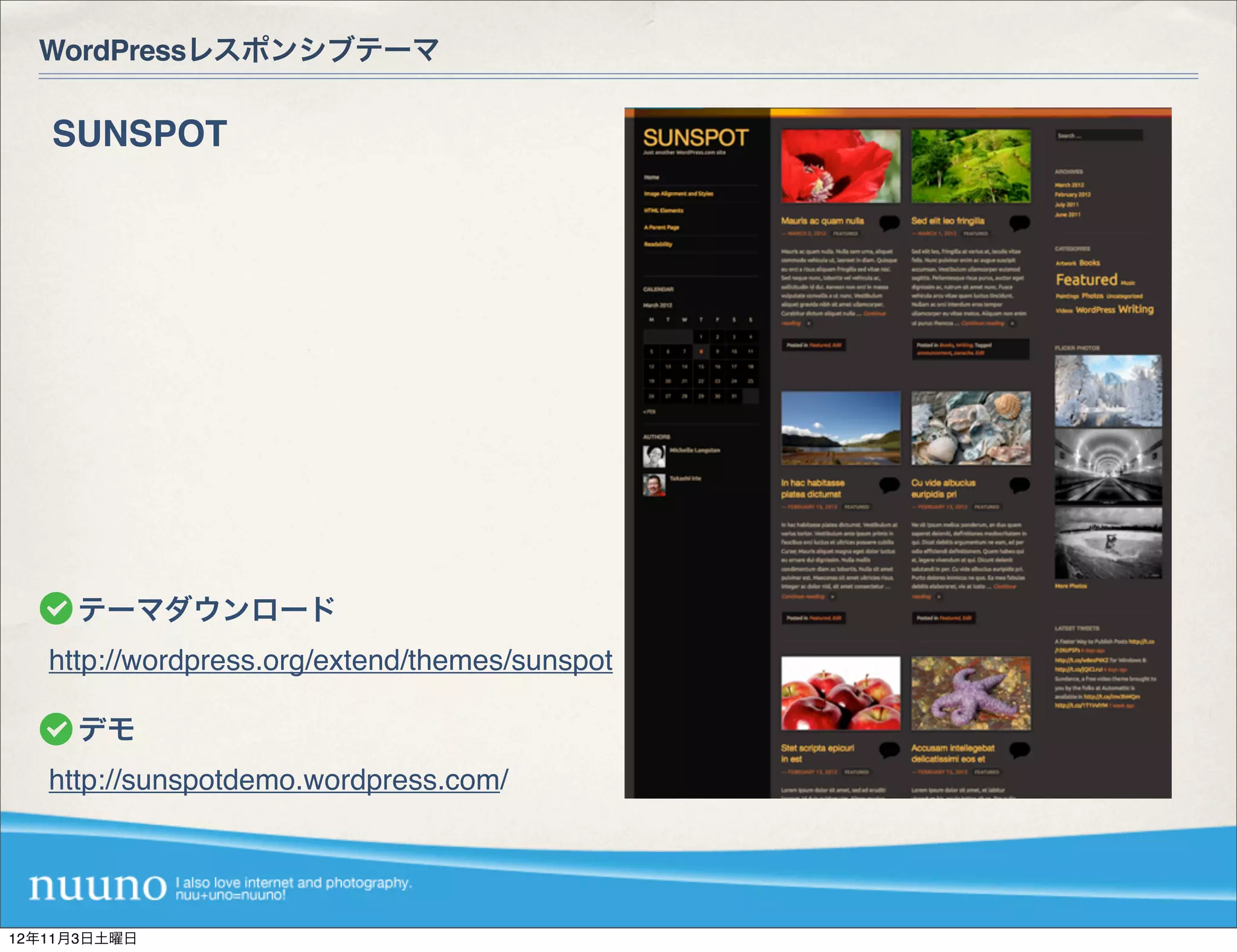Open comment bubble for Mauris ac quam nulla
This screenshot has height=952, width=1237.
pyautogui.click(x=889, y=223)
